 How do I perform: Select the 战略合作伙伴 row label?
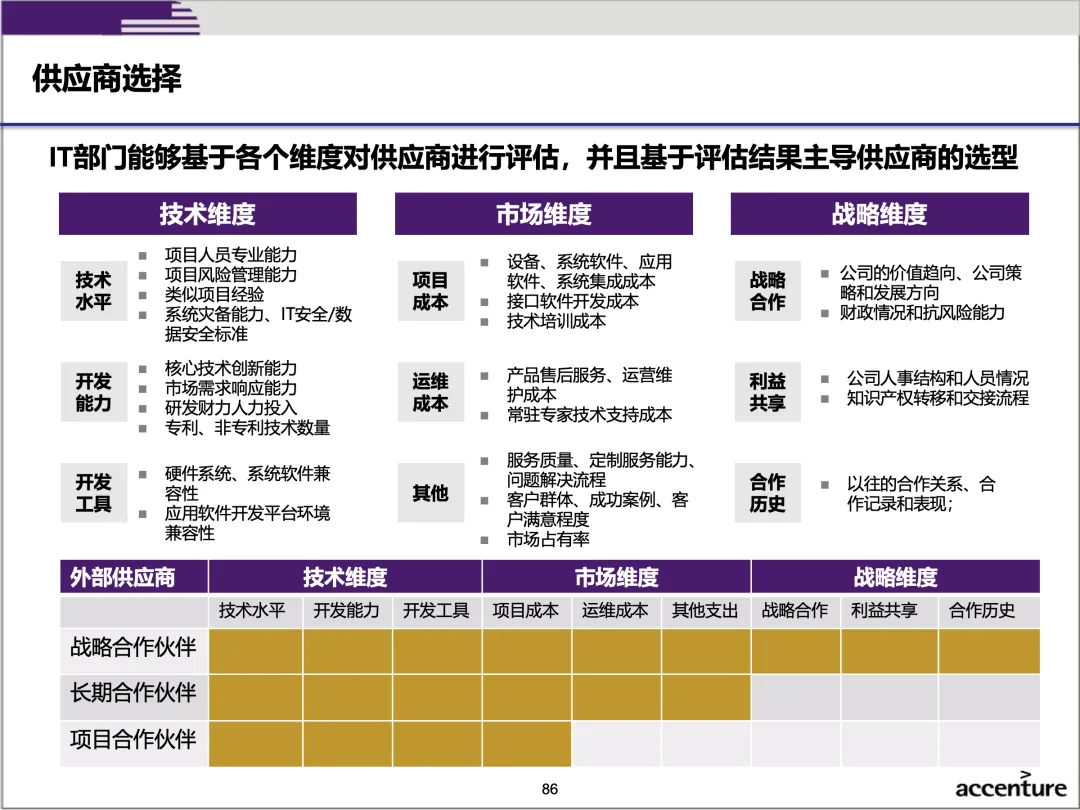(134, 648)
